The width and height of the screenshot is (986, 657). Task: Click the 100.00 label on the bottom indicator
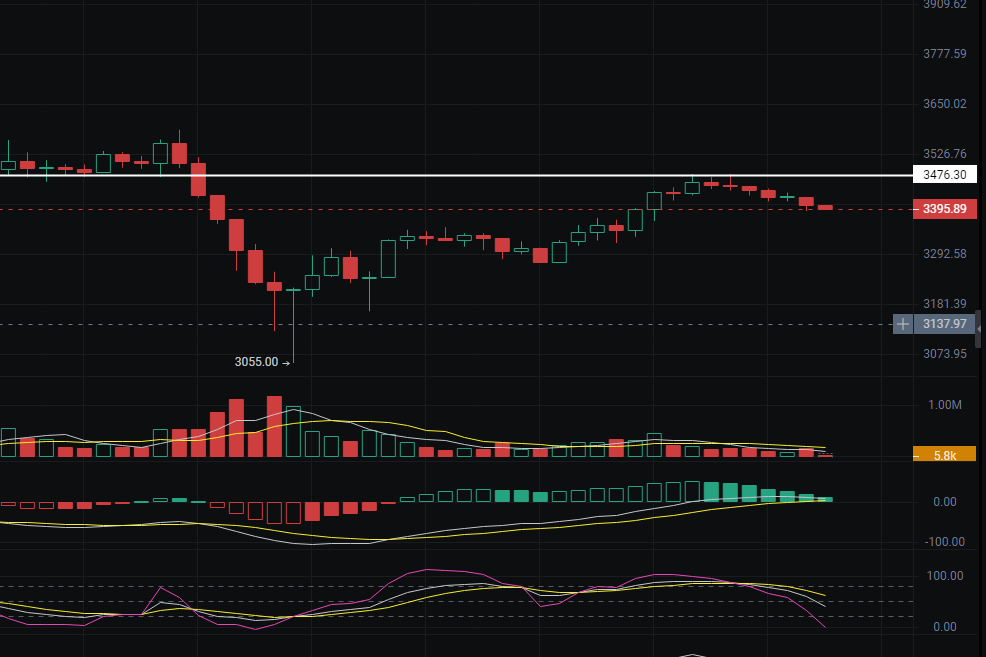[x=944, y=576]
